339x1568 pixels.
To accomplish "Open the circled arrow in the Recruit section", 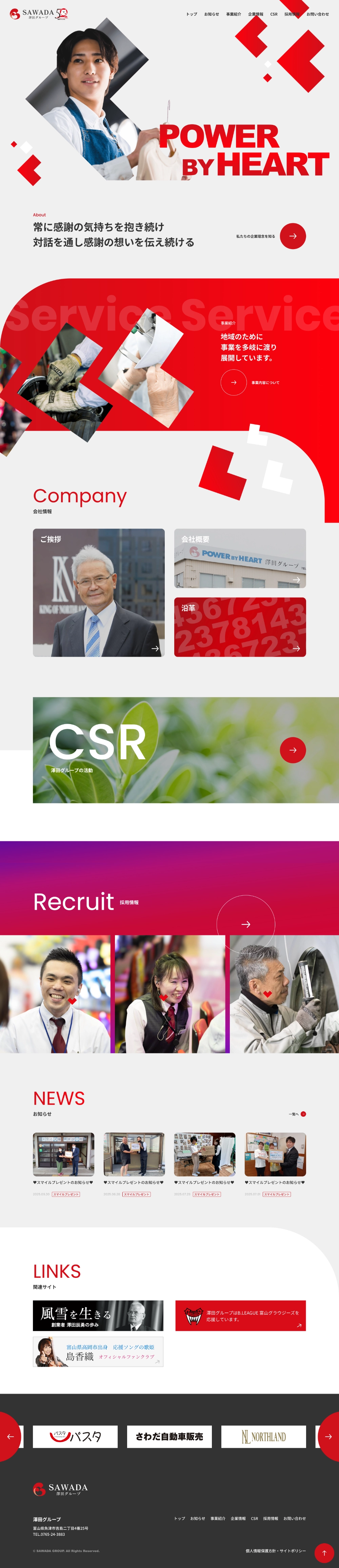I will tap(246, 924).
